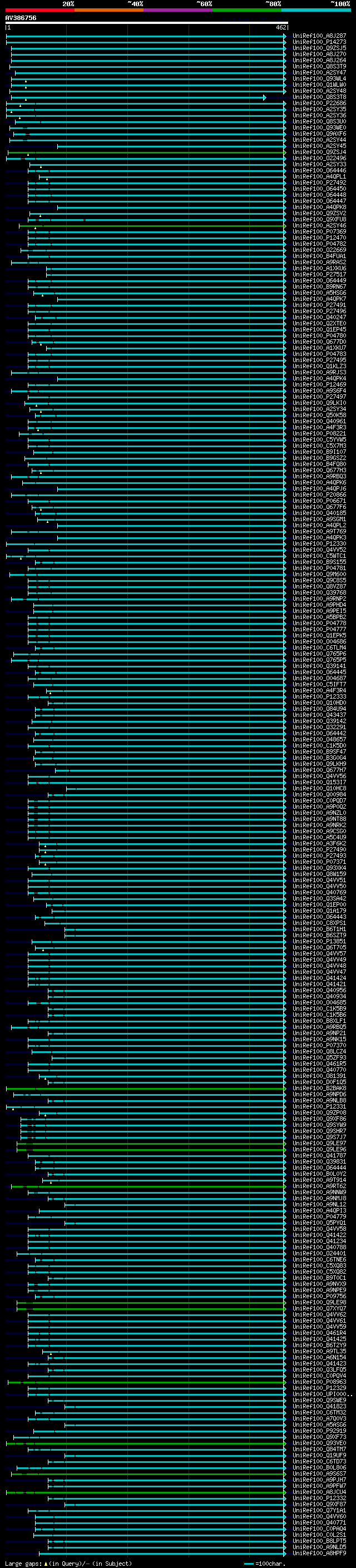Click hit label UniRef100_P12470
Screen dimensions: 356x1568
(319, 238)
